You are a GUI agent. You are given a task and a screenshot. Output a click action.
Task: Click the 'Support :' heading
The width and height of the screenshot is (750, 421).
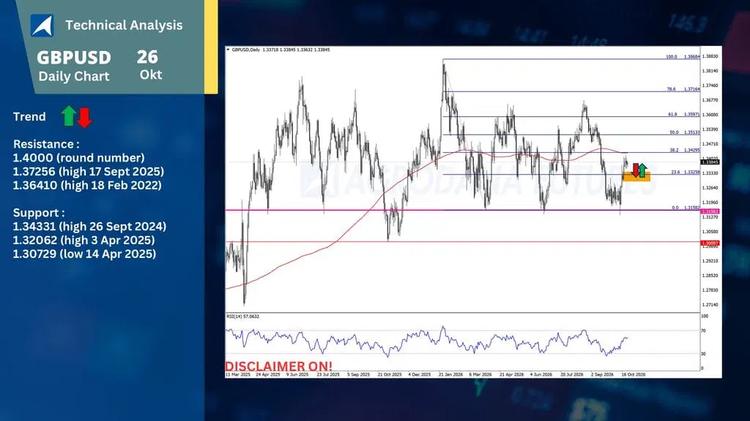point(38,213)
